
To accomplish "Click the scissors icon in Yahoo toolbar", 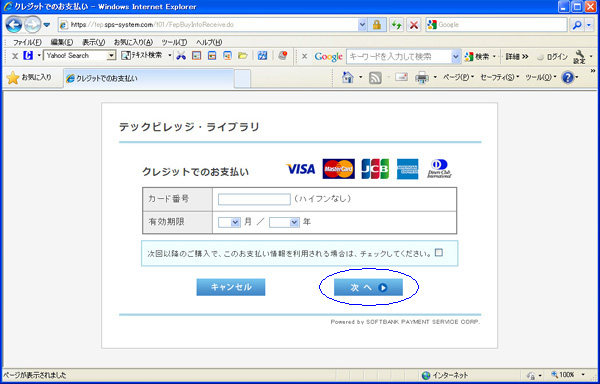I will 181,56.
